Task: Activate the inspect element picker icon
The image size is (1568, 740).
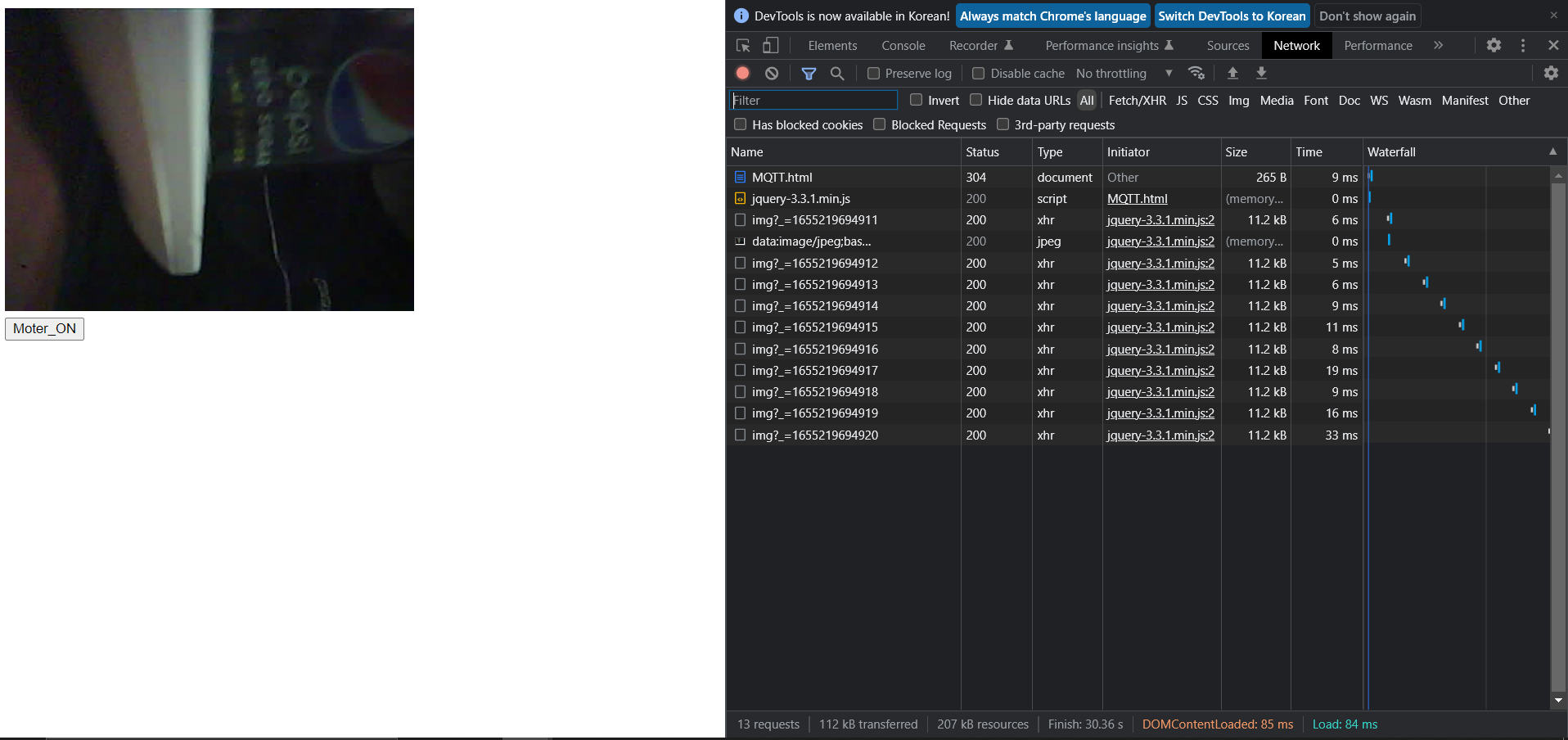Action: tap(743, 46)
